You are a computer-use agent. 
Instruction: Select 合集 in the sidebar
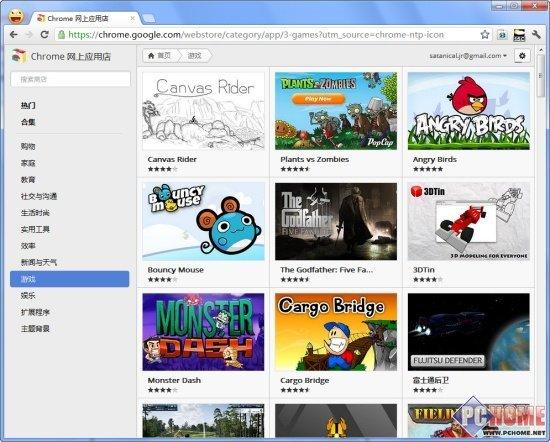(x=28, y=122)
